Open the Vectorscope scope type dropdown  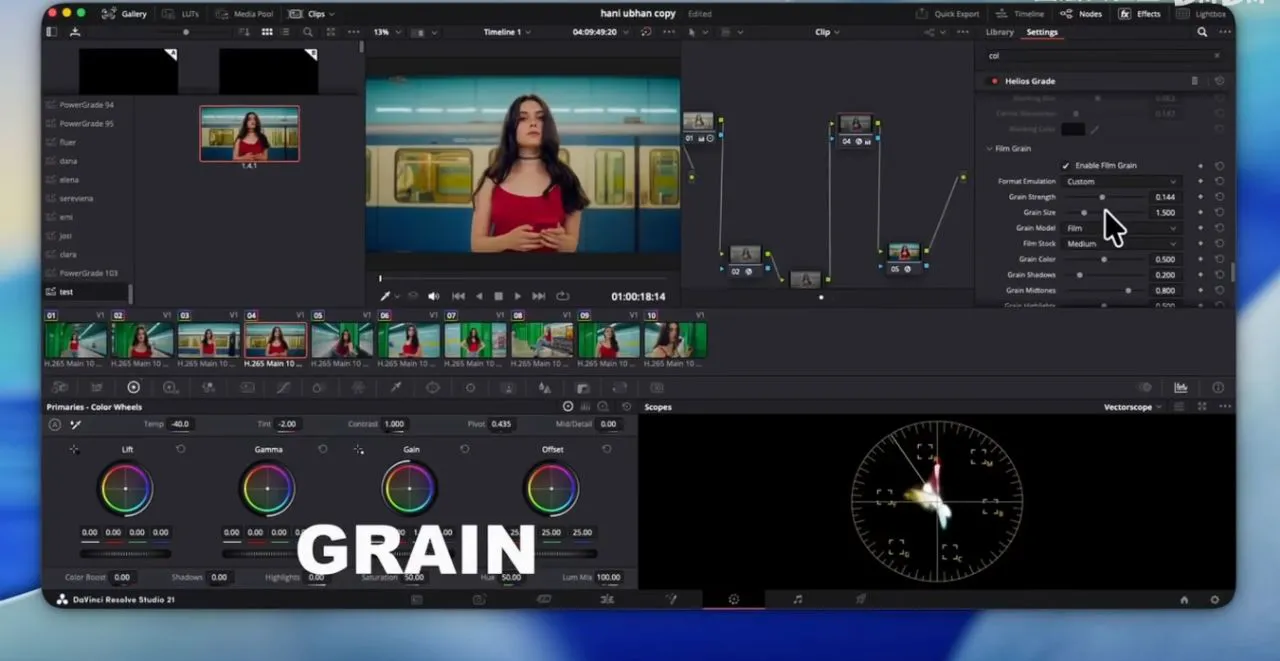click(1133, 407)
